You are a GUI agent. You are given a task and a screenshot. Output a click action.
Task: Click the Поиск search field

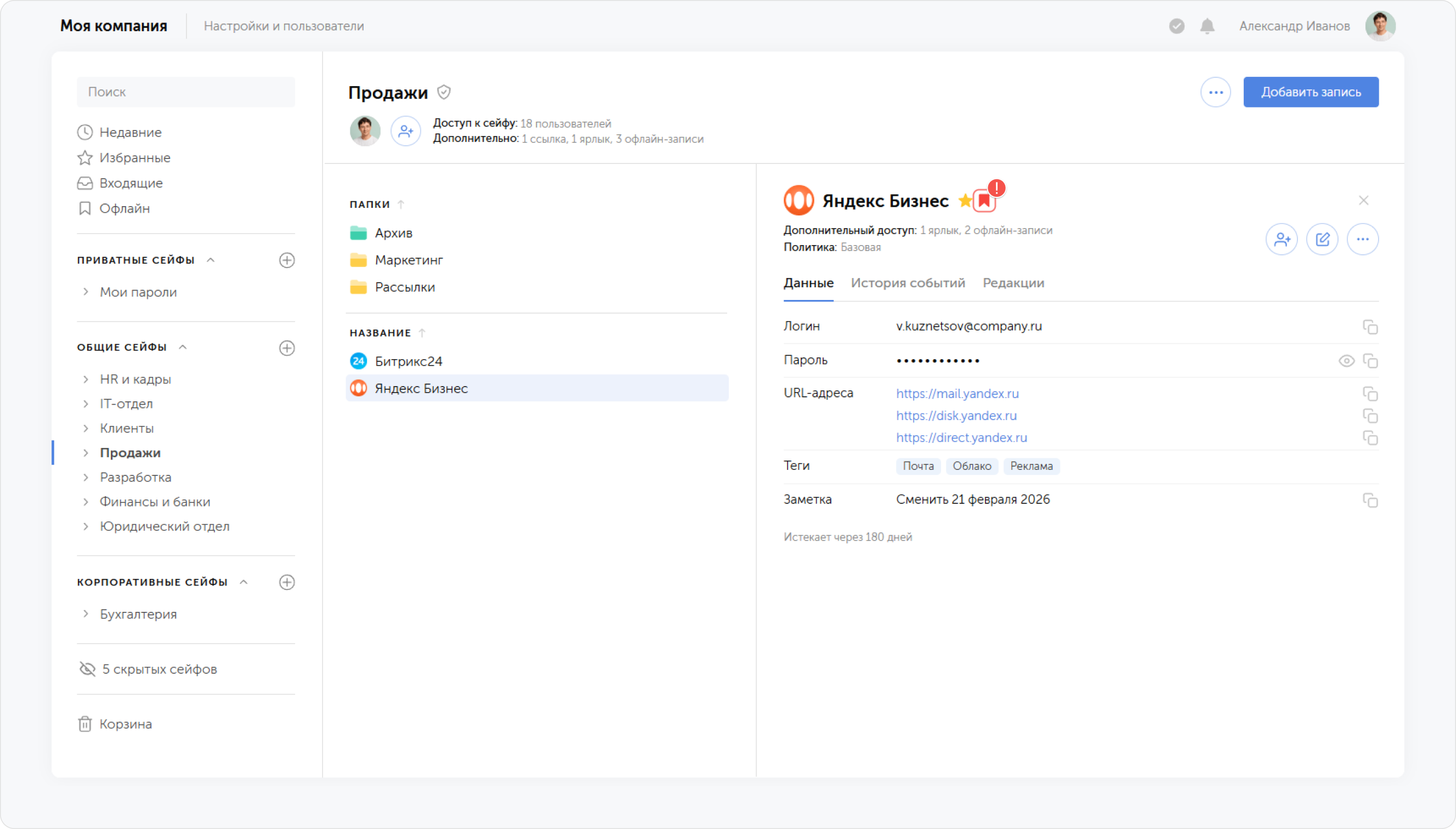[185, 92]
